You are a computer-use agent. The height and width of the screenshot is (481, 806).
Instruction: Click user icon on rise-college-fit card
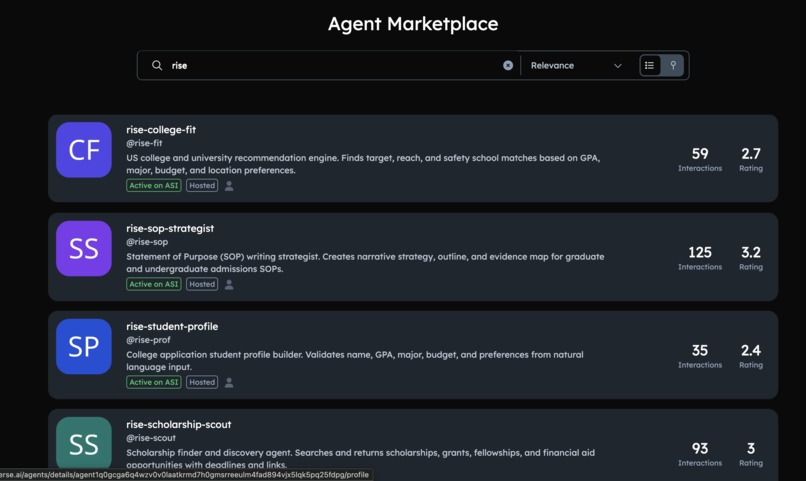[x=229, y=186]
